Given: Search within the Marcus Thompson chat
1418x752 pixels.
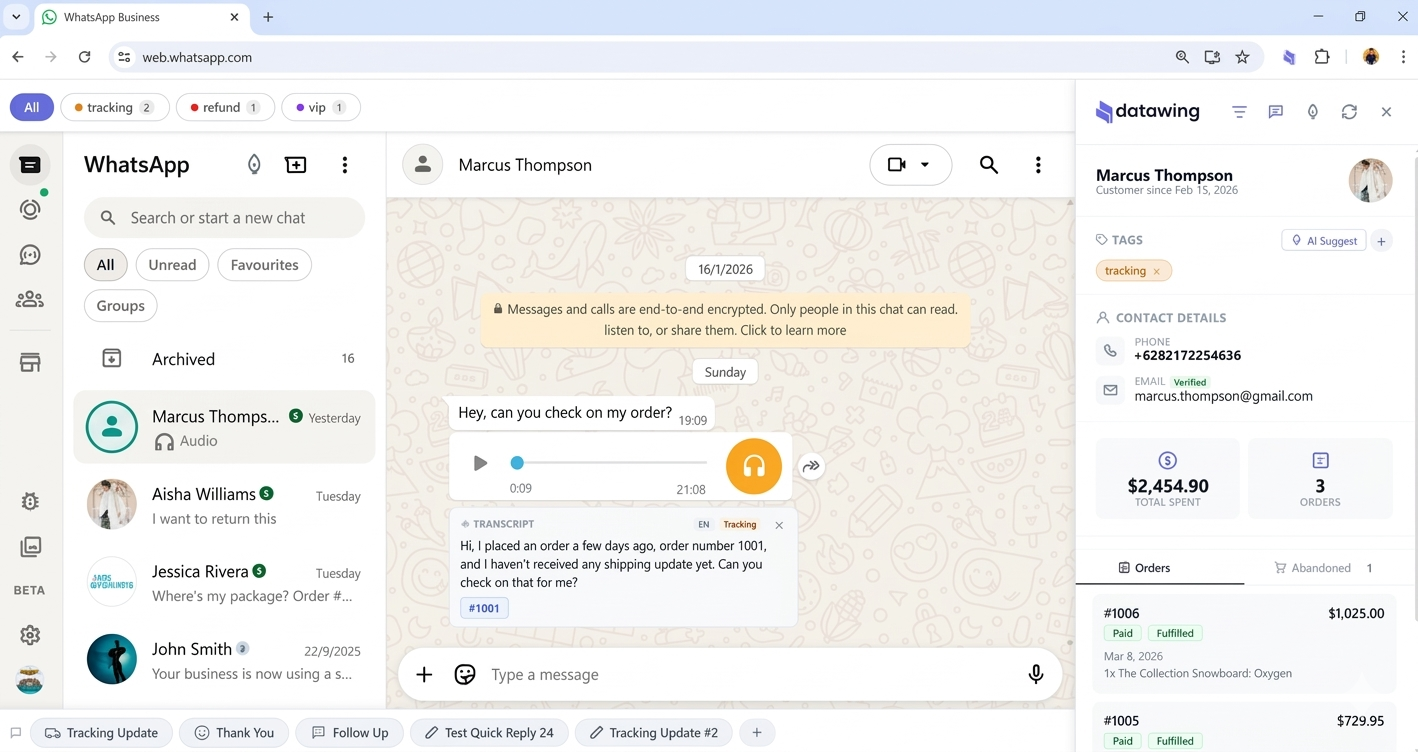Looking at the screenshot, I should 988,165.
